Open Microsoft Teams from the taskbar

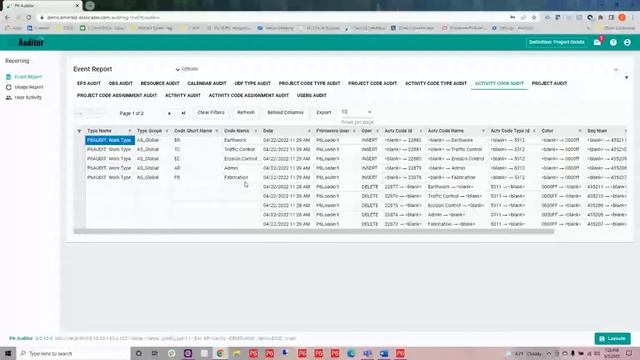pos(367,353)
